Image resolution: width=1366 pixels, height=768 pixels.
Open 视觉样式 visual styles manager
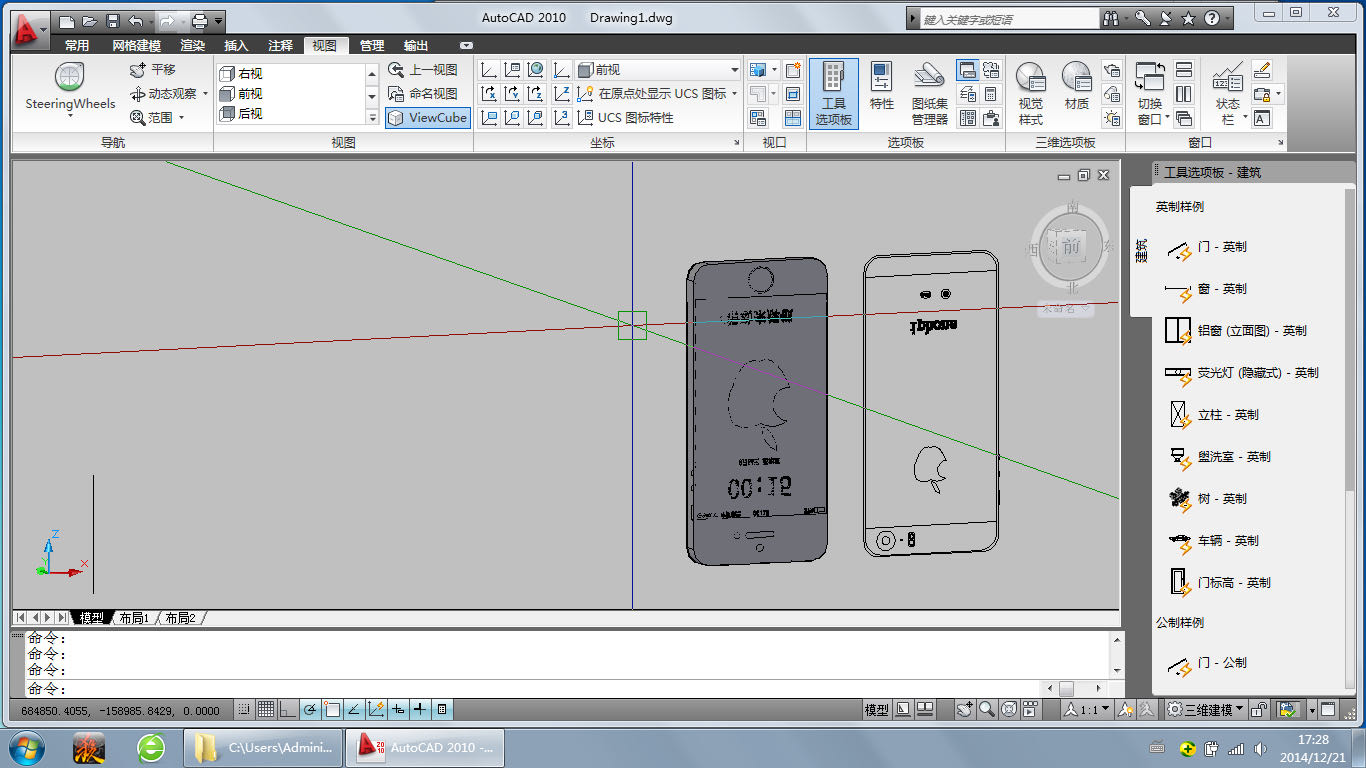[x=1031, y=93]
